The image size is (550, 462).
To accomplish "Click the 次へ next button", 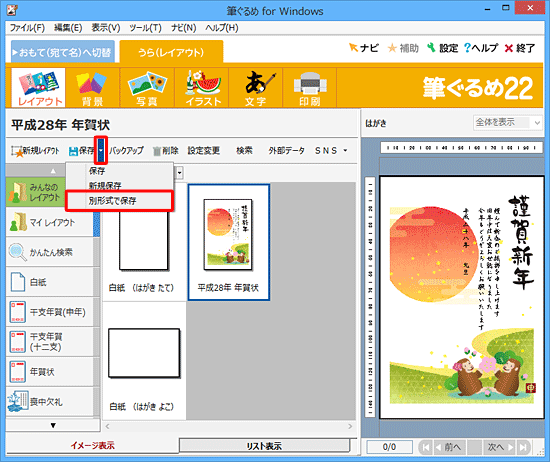I will pyautogui.click(x=499, y=447).
